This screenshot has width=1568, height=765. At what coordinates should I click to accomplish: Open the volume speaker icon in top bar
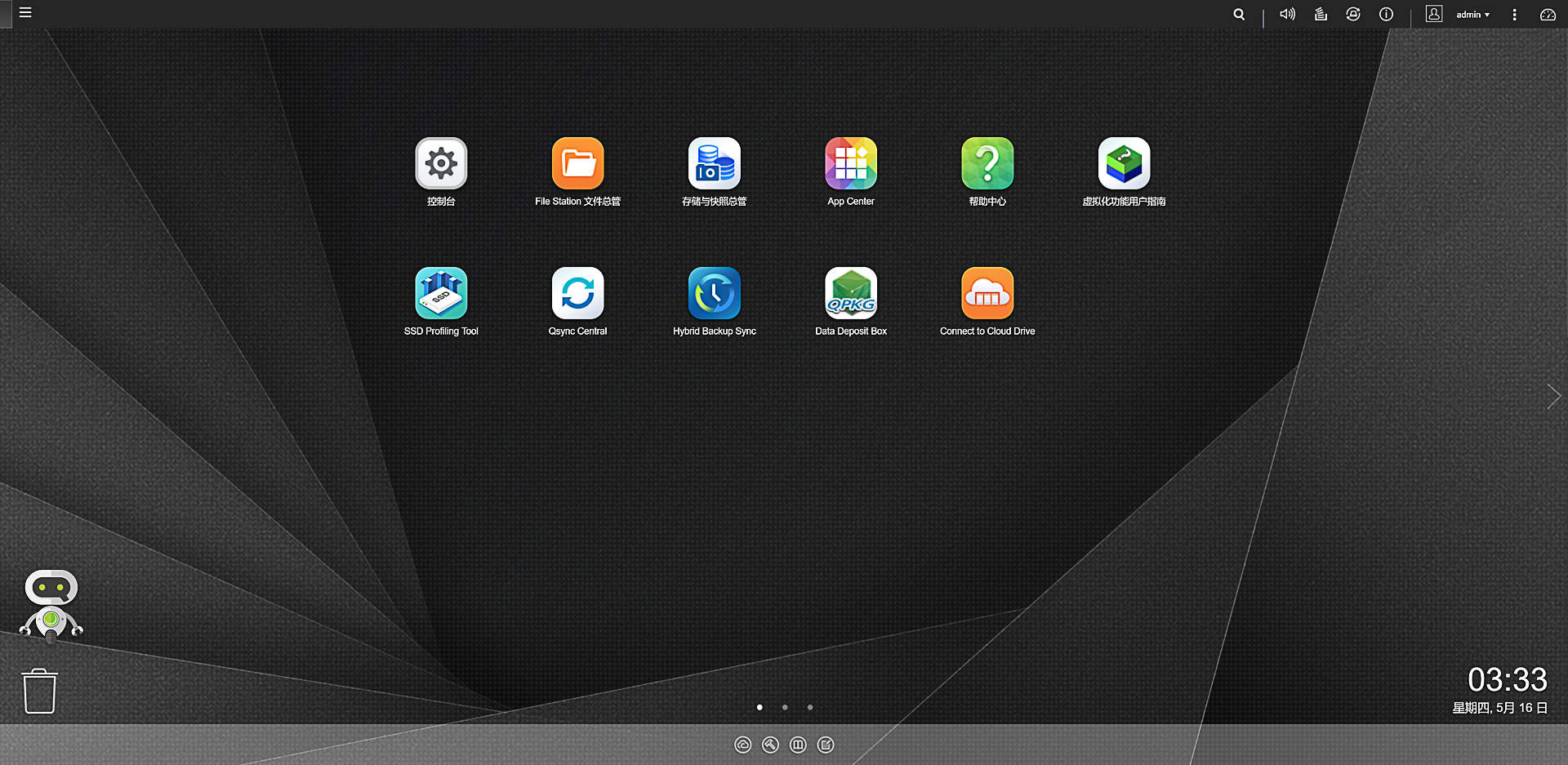[1287, 14]
